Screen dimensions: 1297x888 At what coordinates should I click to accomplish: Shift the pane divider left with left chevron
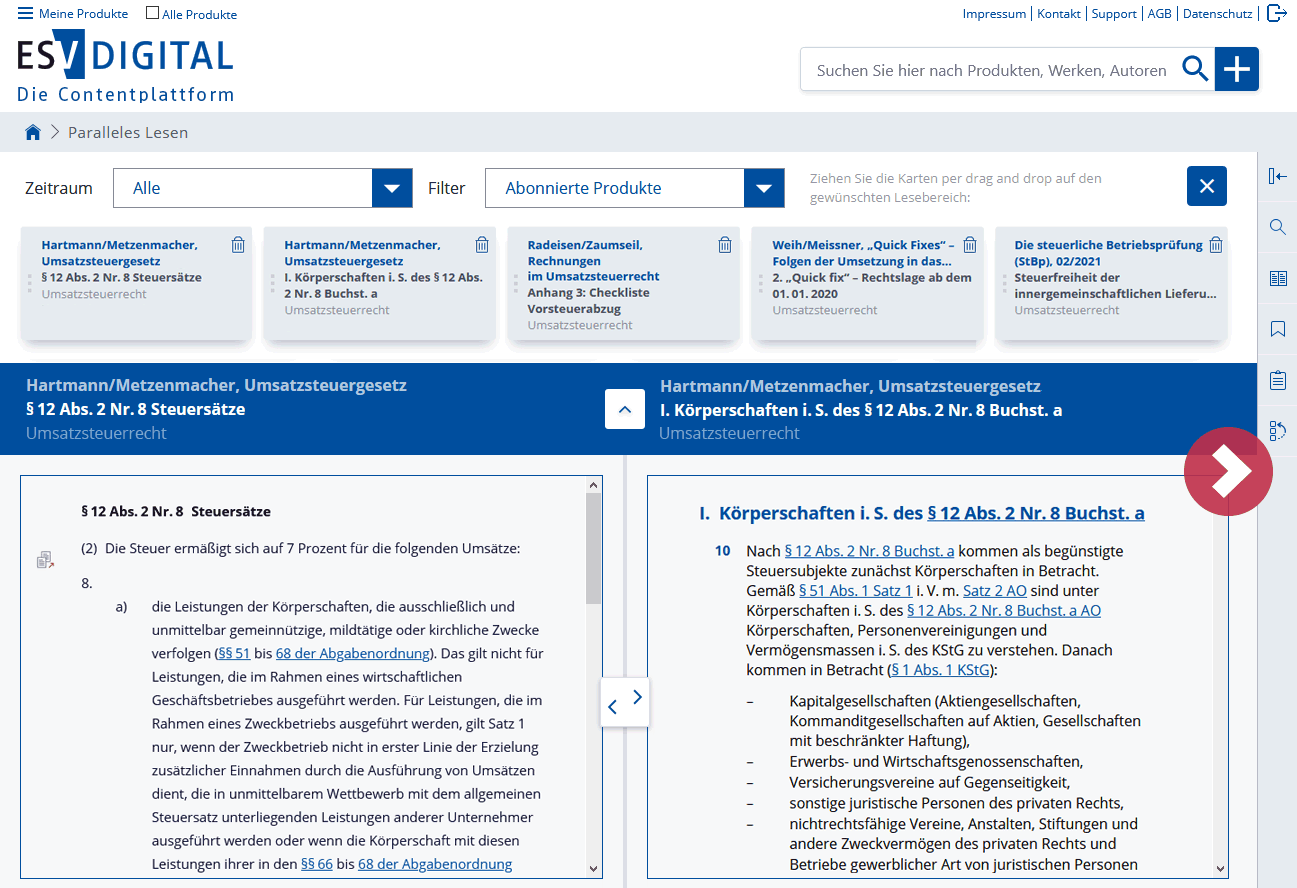click(612, 707)
